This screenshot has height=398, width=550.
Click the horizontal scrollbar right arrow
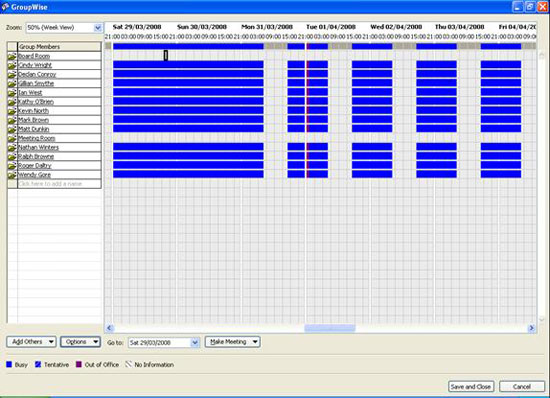click(532, 328)
